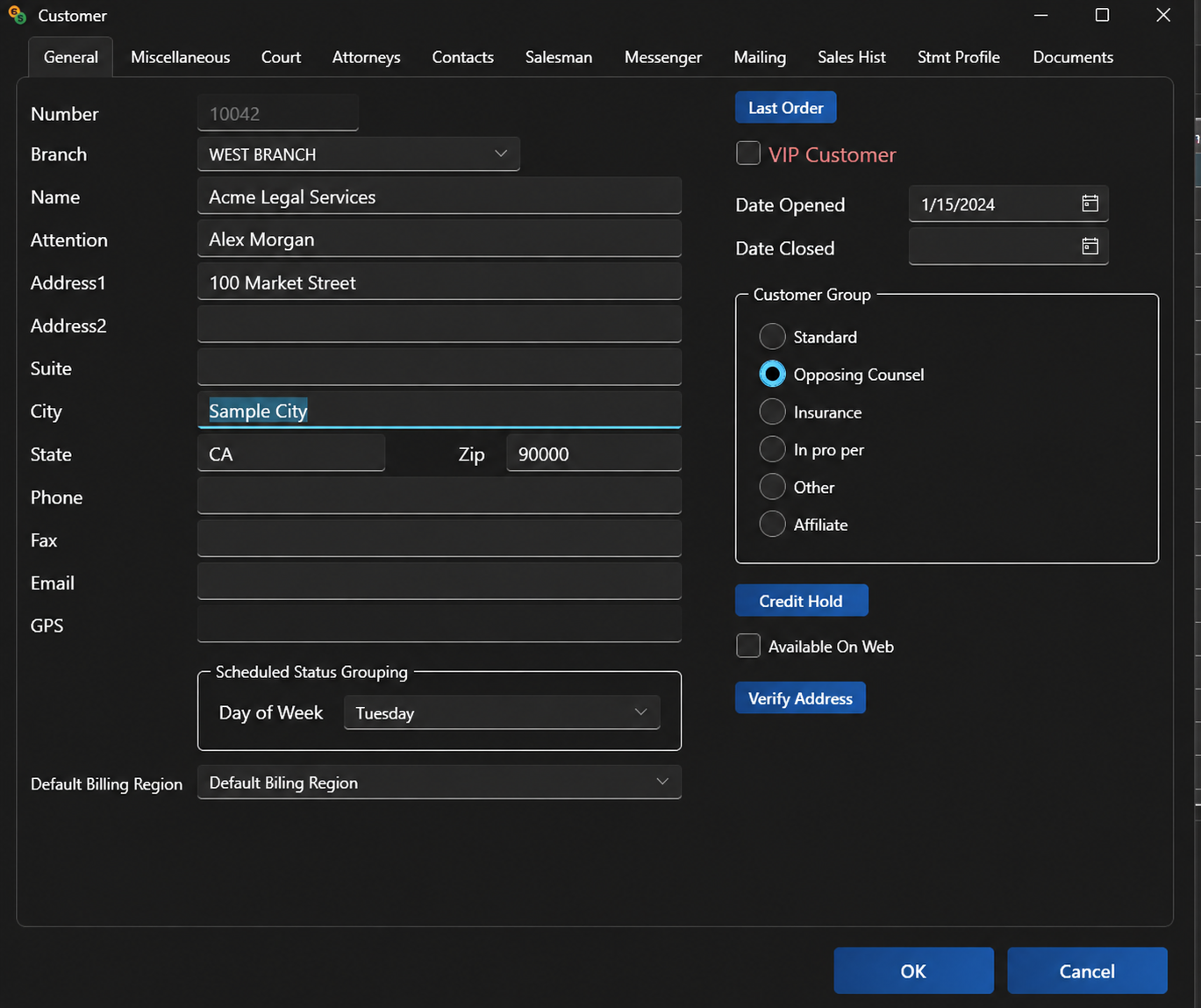The height and width of the screenshot is (1008, 1201).
Task: View the Sales Hist tab
Action: 852,57
